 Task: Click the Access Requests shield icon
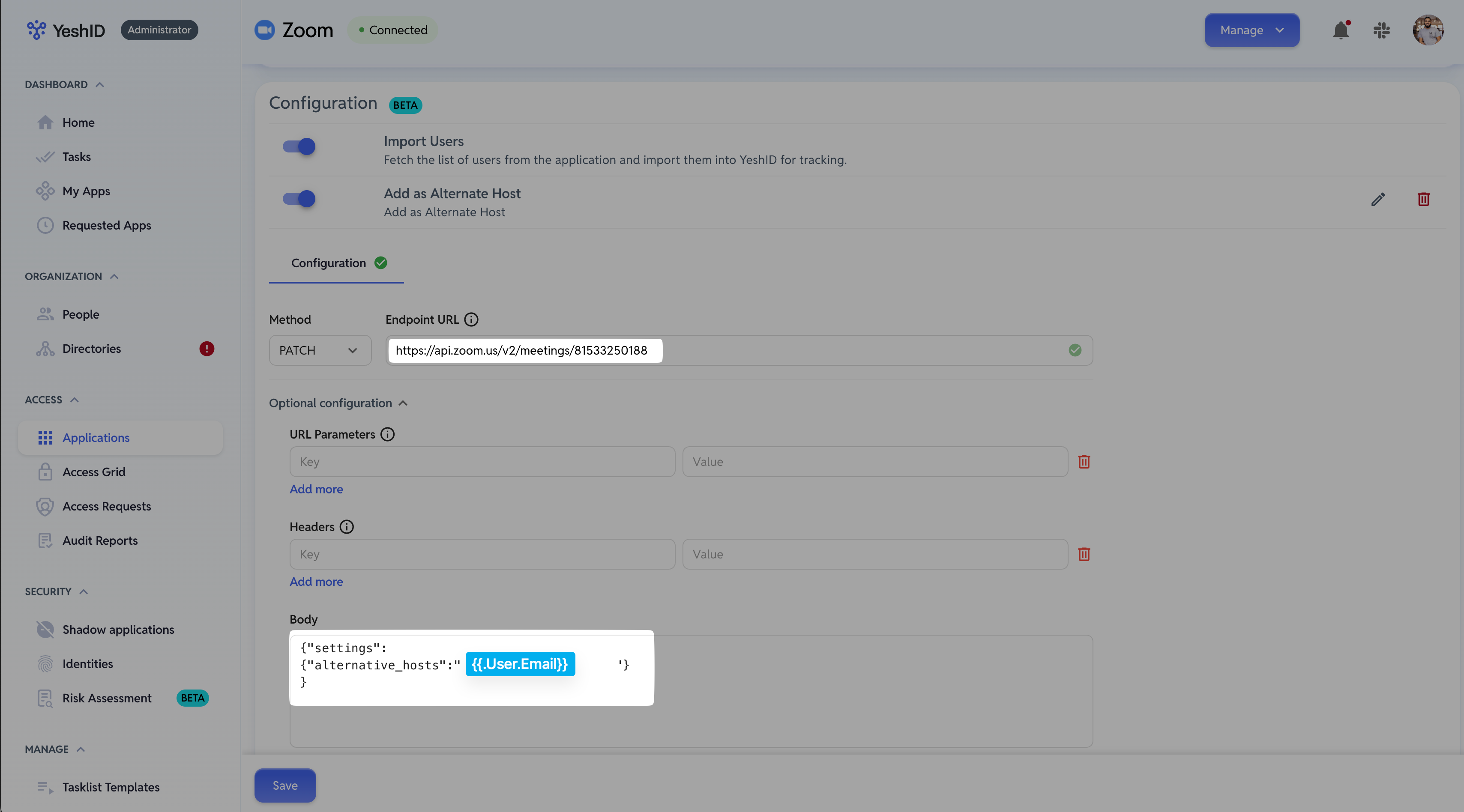(45, 506)
